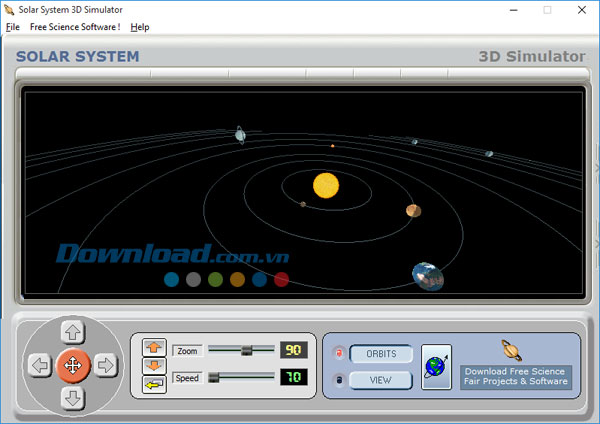Click the orange center move button
The width and height of the screenshot is (600, 424).
73,365
